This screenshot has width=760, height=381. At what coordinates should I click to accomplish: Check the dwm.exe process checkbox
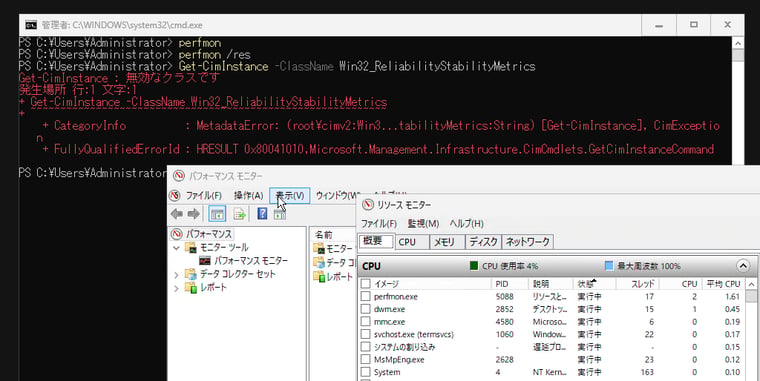[x=366, y=309]
